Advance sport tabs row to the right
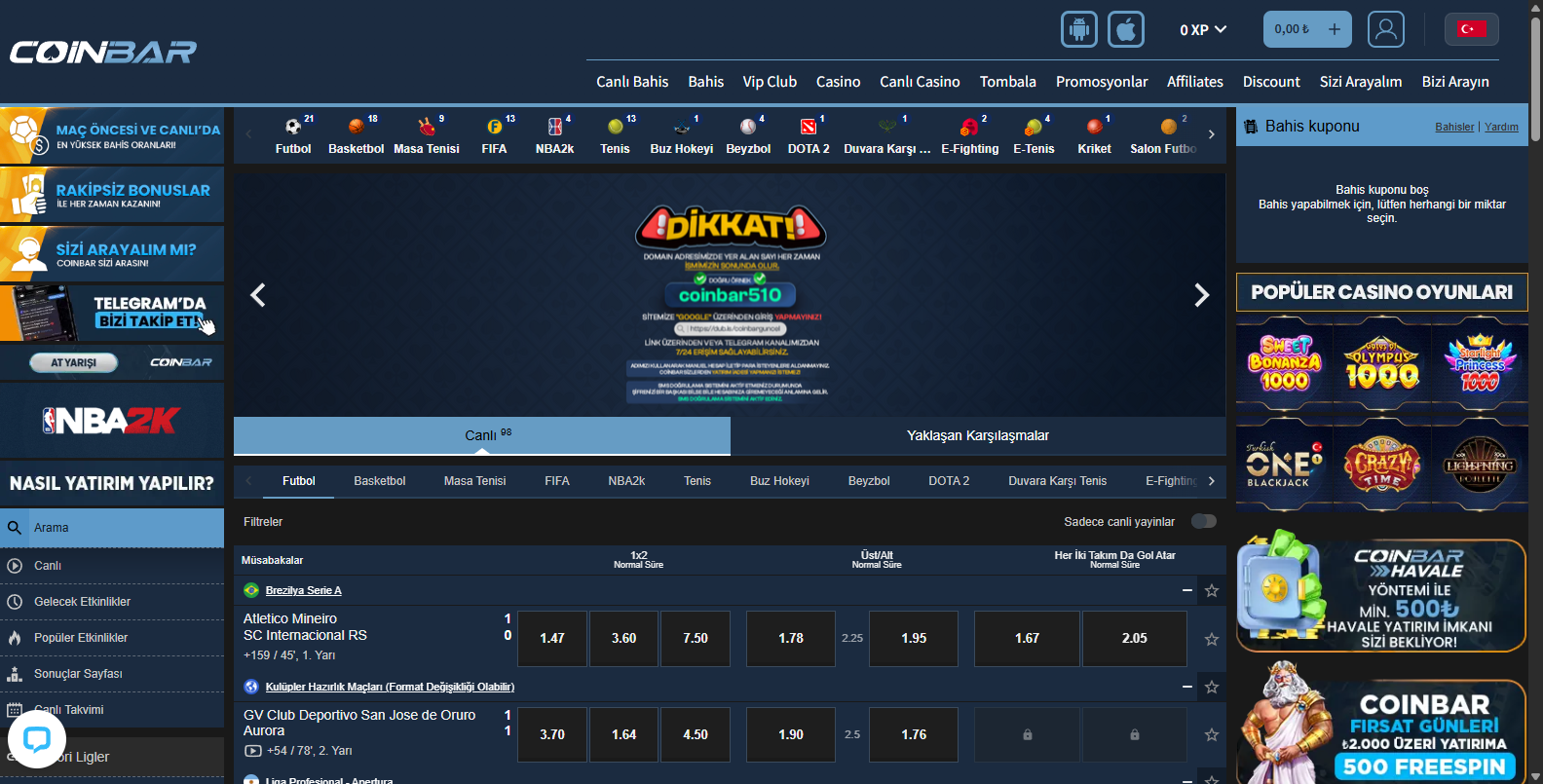This screenshot has height=784, width=1543. (x=1211, y=481)
